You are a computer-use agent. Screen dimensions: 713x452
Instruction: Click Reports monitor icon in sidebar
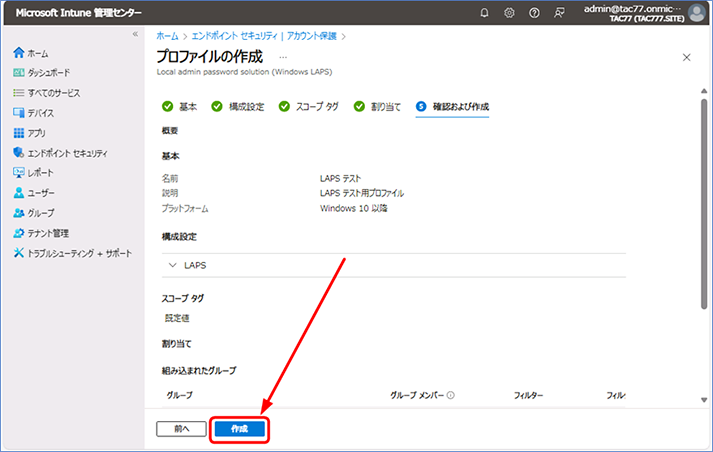pyautogui.click(x=19, y=173)
